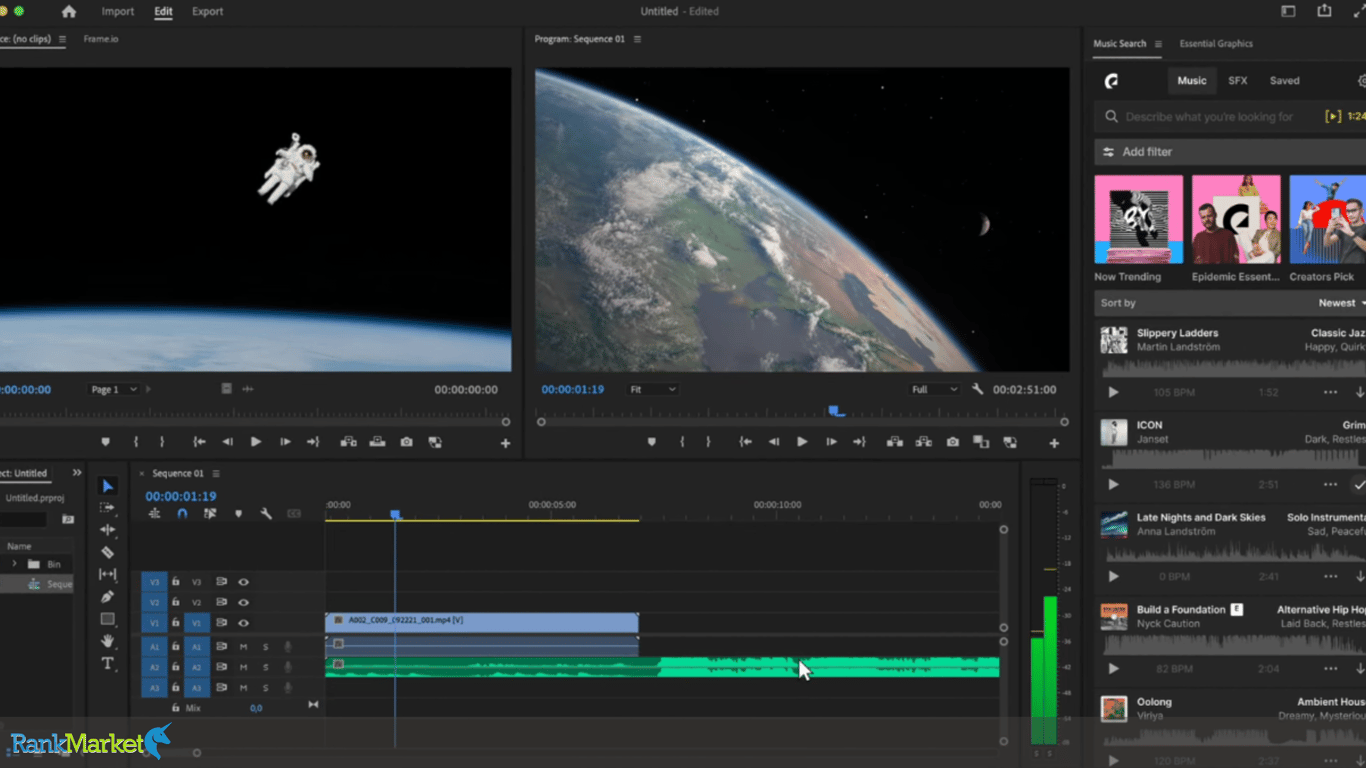Click the music search description field
The image size is (1366, 768).
pyautogui.click(x=1208, y=117)
